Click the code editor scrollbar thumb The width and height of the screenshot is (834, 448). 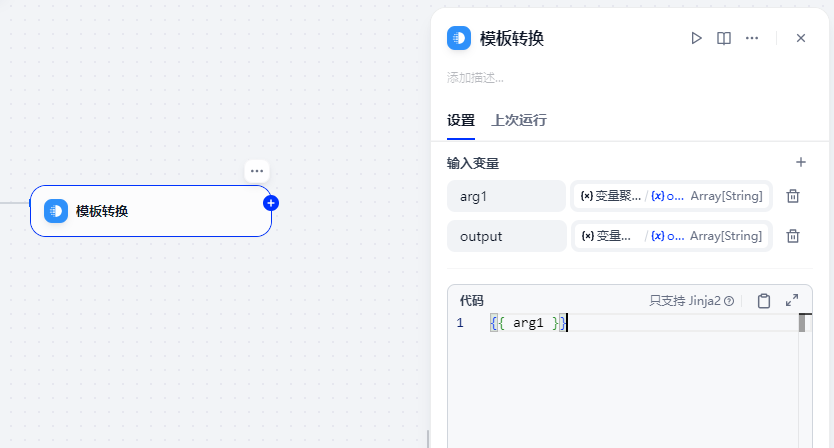click(802, 323)
